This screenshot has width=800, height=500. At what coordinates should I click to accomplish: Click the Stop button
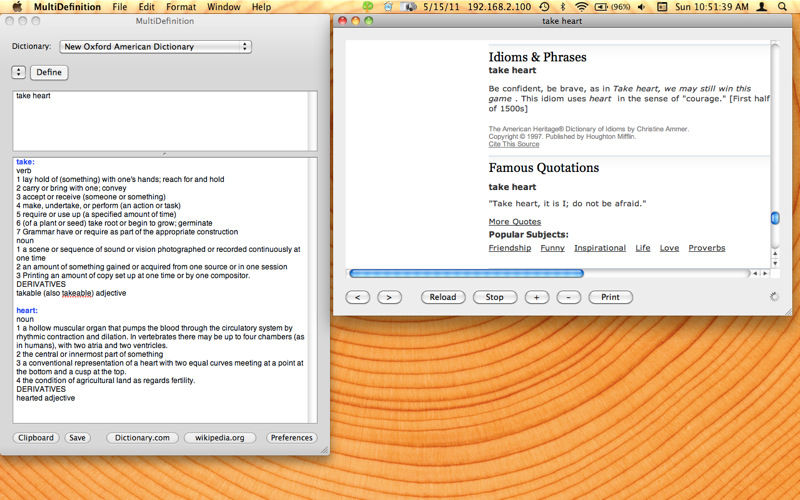tap(494, 297)
